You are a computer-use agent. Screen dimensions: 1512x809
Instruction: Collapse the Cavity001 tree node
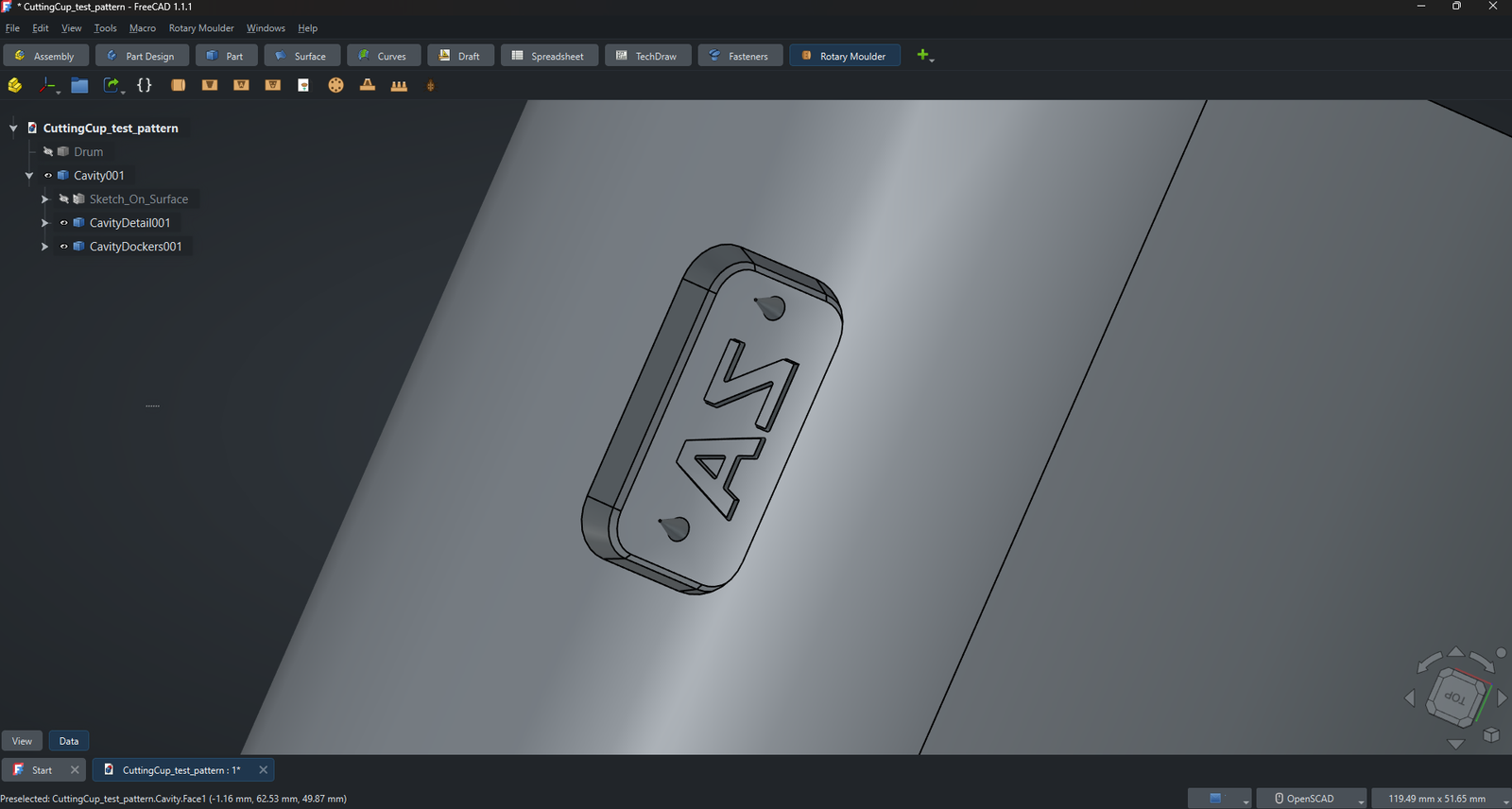click(x=29, y=176)
